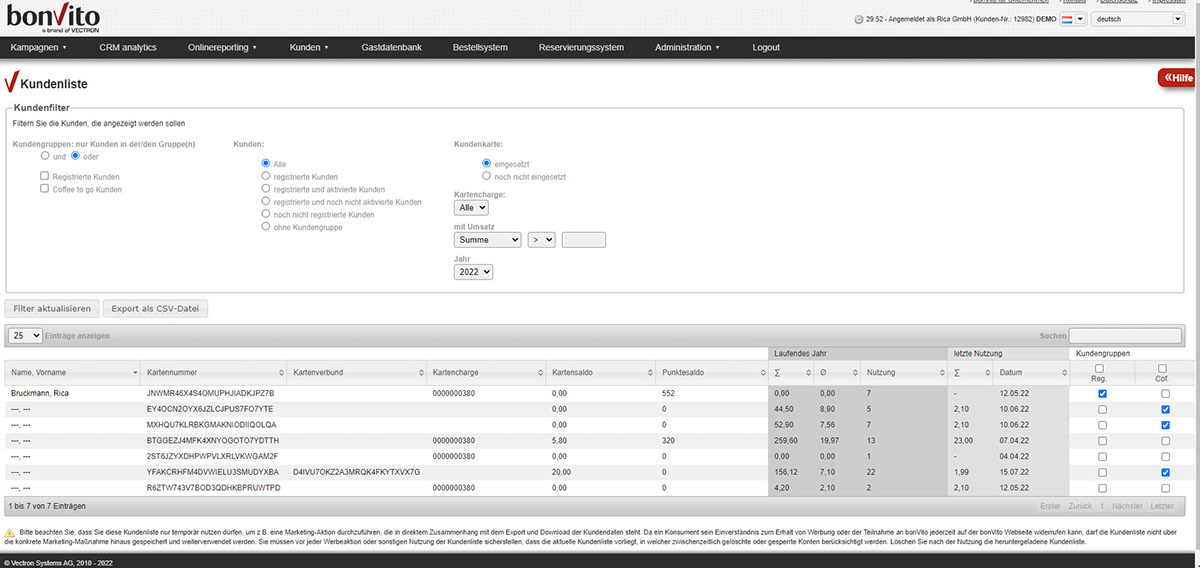Click the bonVito logo
Image resolution: width=1200 pixels, height=568 pixels.
52,17
